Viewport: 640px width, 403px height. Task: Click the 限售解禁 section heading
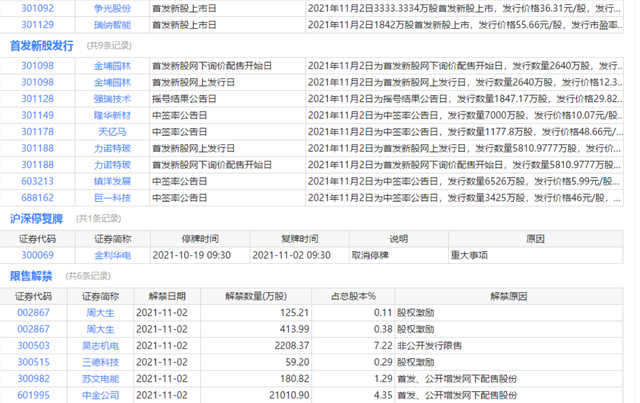tap(31, 276)
